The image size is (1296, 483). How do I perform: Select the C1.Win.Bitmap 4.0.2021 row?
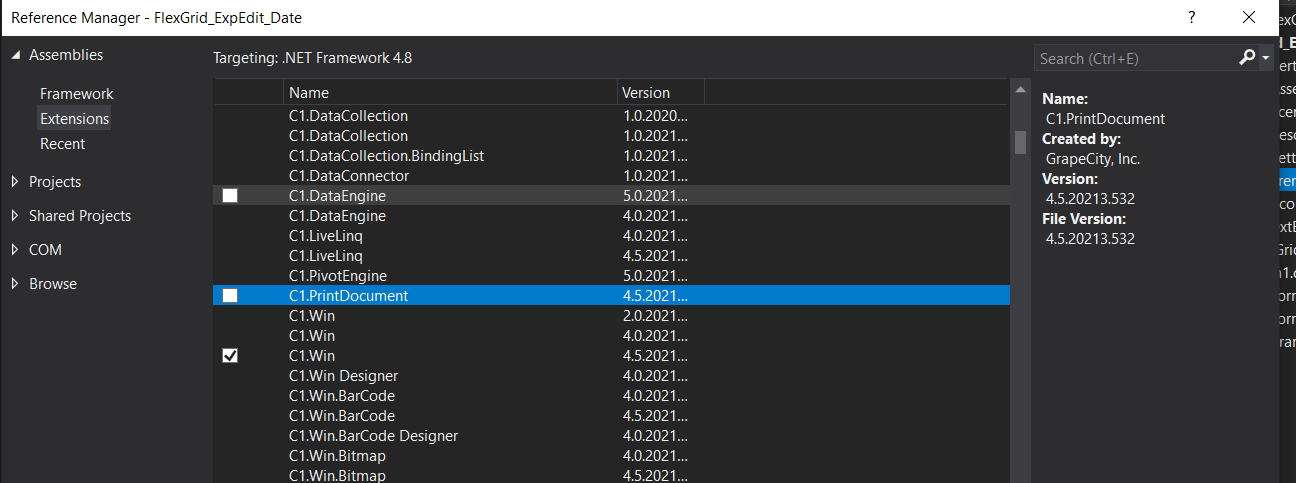pos(610,456)
